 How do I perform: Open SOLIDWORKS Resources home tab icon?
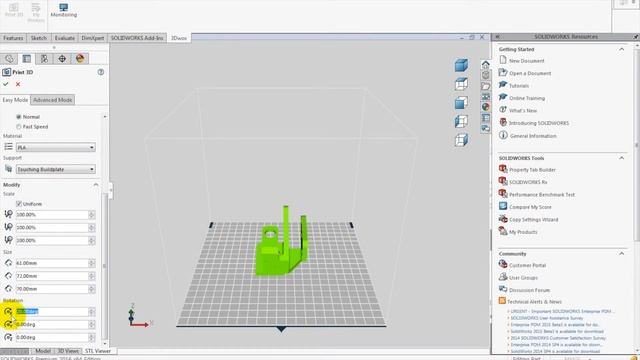[485, 64]
